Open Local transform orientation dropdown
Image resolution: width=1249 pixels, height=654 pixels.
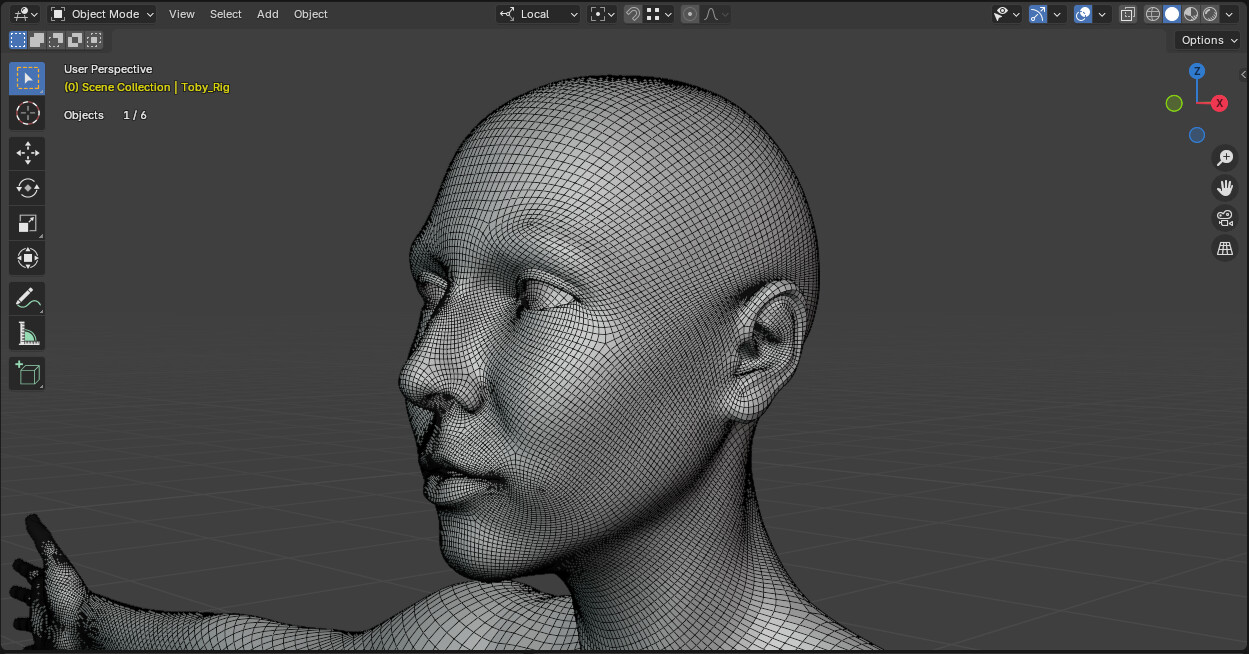[x=538, y=14]
